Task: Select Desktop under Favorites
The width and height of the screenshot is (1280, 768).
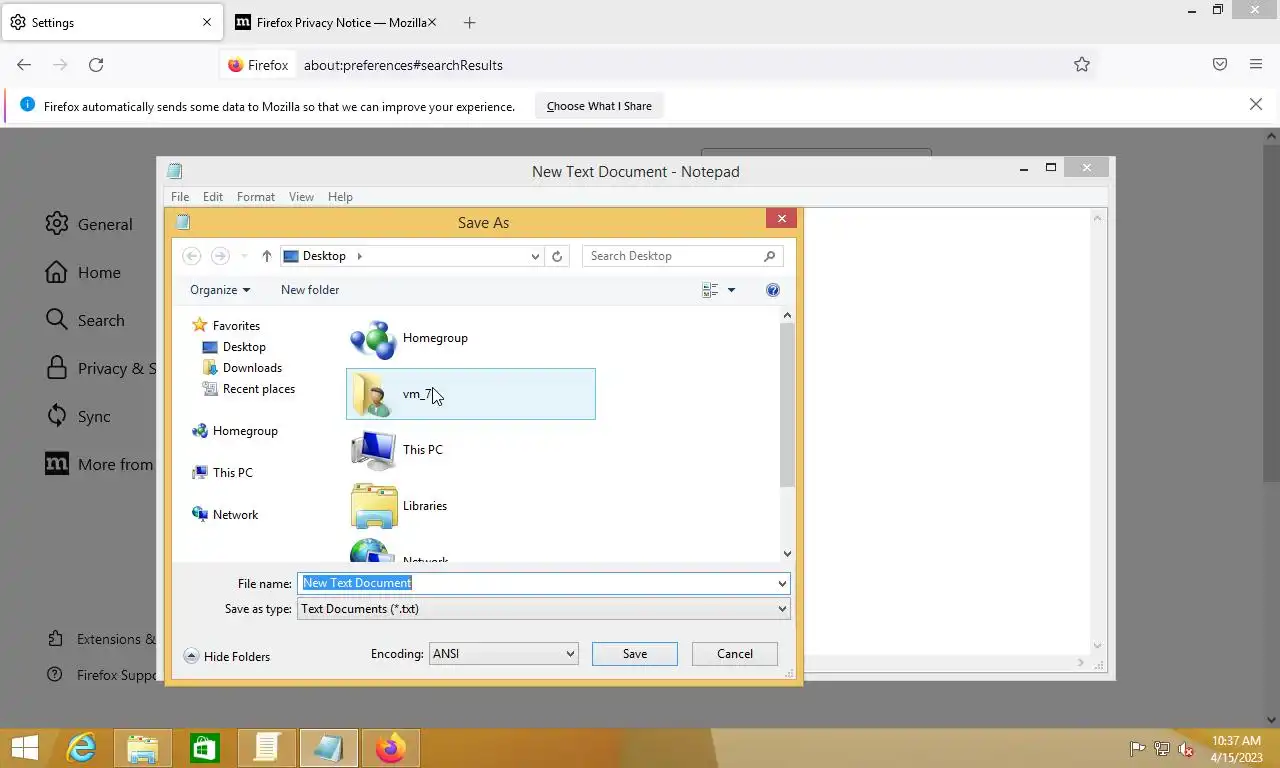Action: pos(234,347)
